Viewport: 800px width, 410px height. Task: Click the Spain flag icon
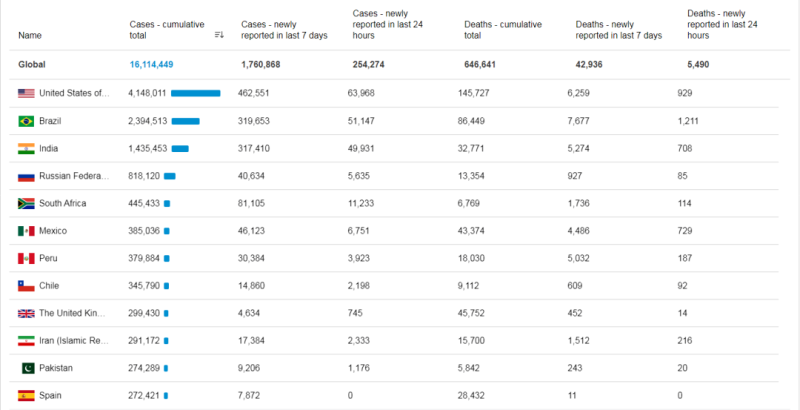(x=27, y=396)
